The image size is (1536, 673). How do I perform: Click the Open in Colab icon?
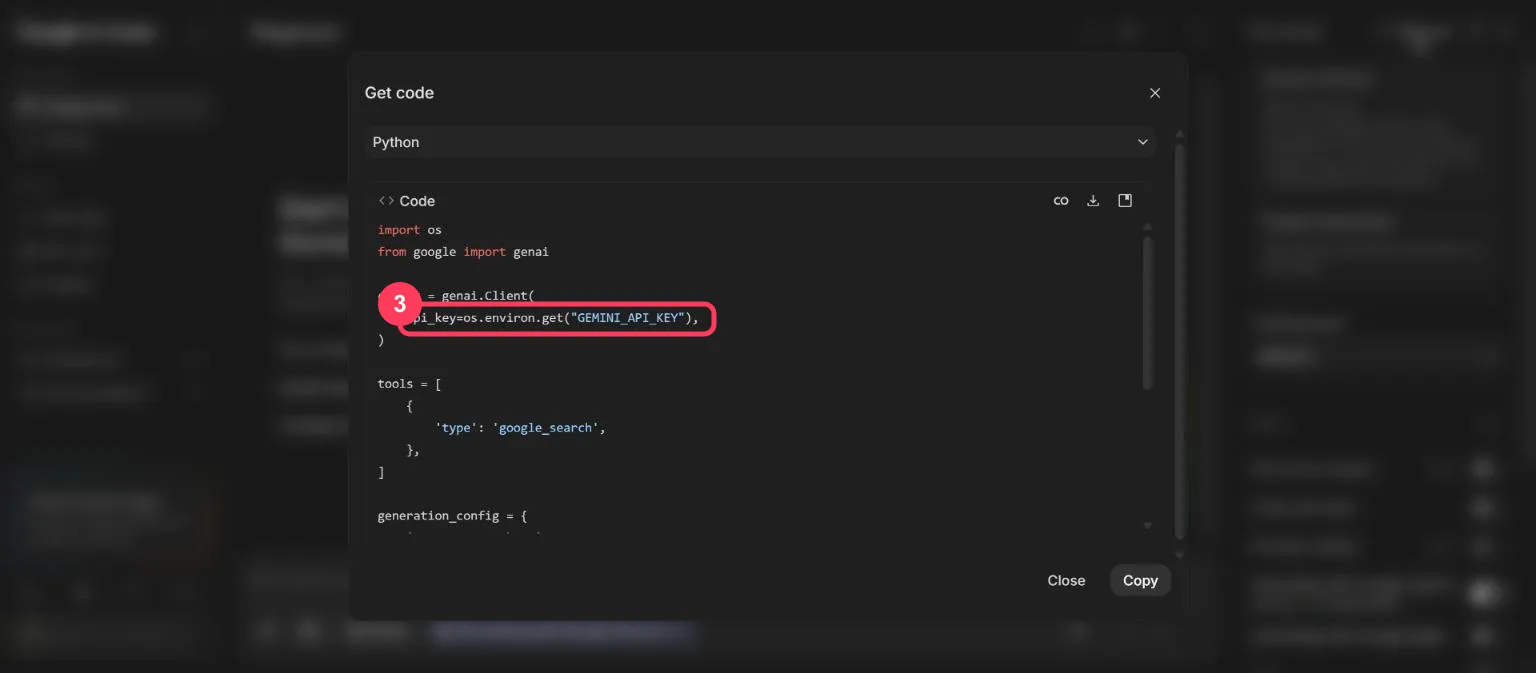(1061, 201)
